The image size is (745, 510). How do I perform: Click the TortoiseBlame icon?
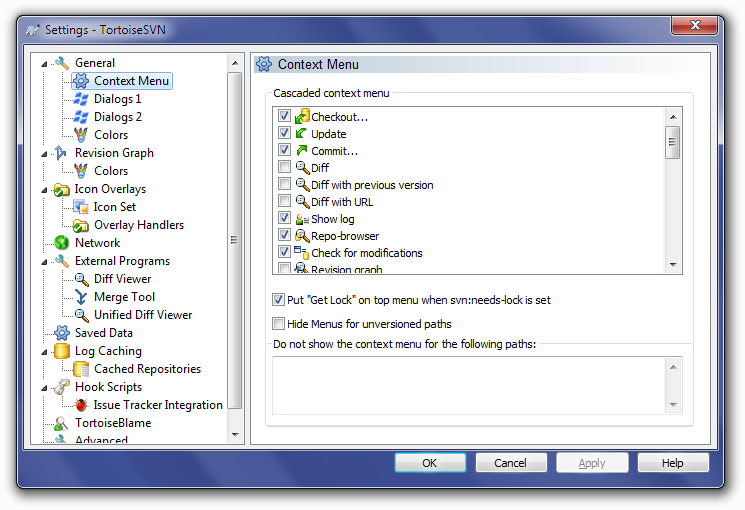(x=61, y=423)
